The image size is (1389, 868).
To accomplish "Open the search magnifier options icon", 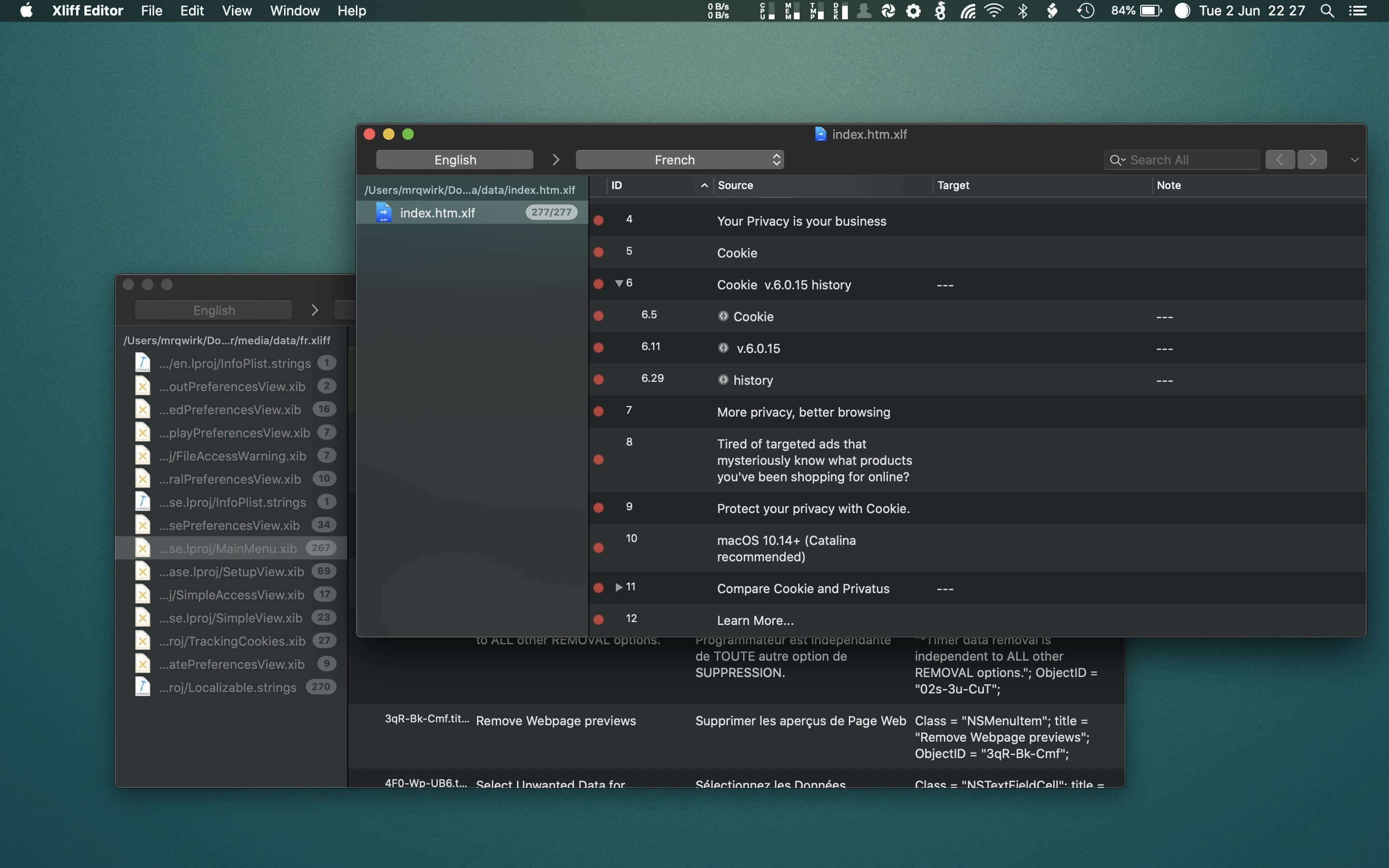I will coord(1117,160).
